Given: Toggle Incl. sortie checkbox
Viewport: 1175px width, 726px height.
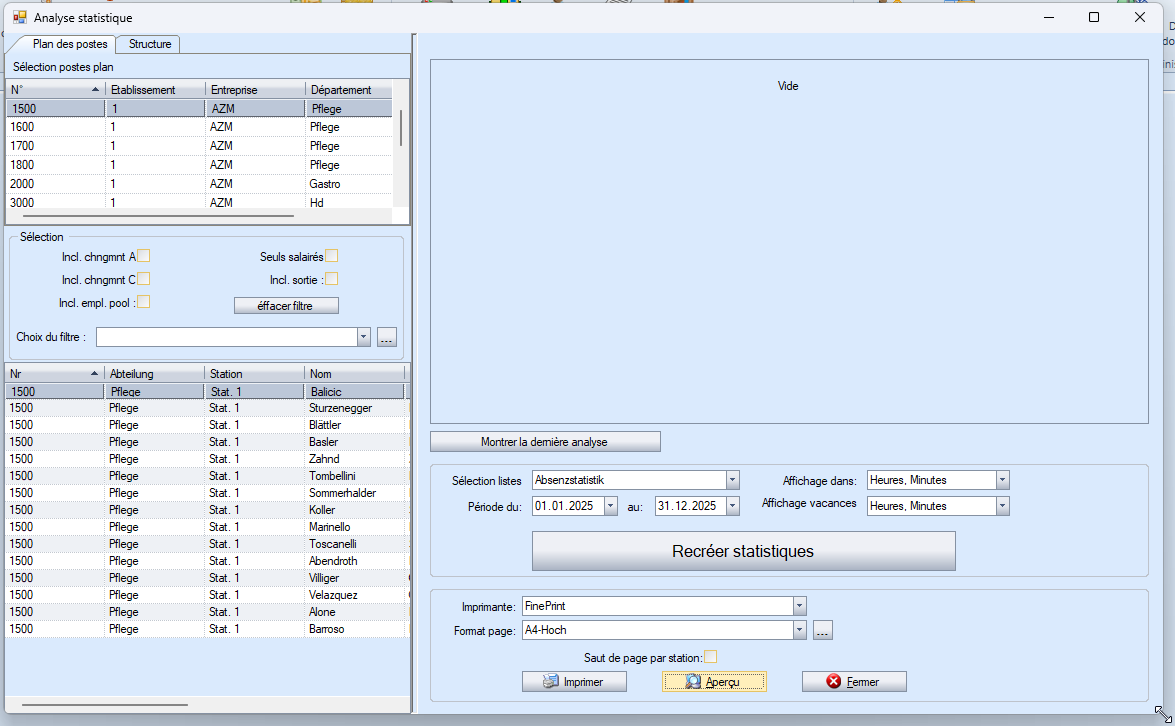Looking at the screenshot, I should (x=331, y=279).
